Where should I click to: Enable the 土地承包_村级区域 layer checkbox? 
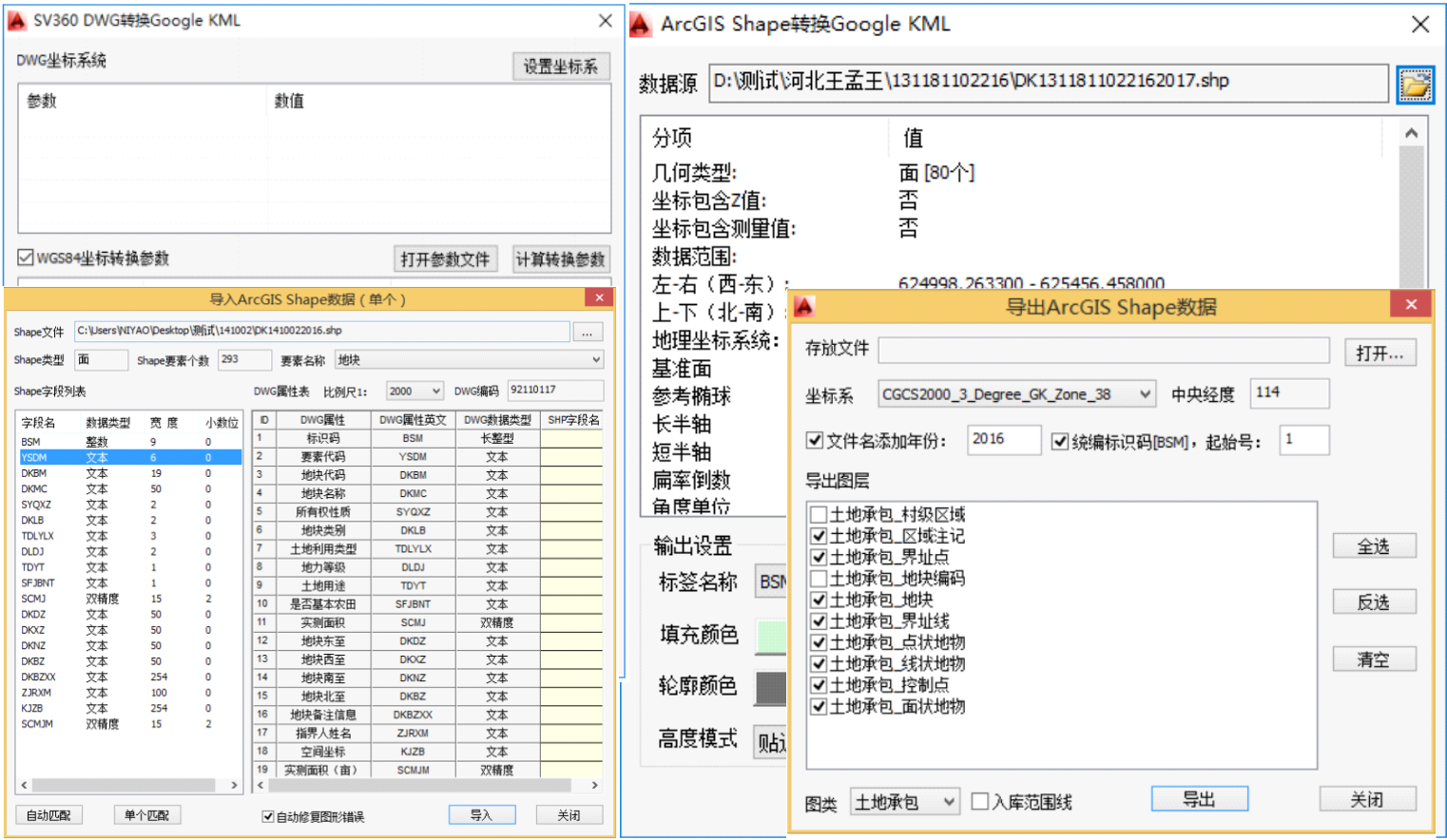[818, 515]
